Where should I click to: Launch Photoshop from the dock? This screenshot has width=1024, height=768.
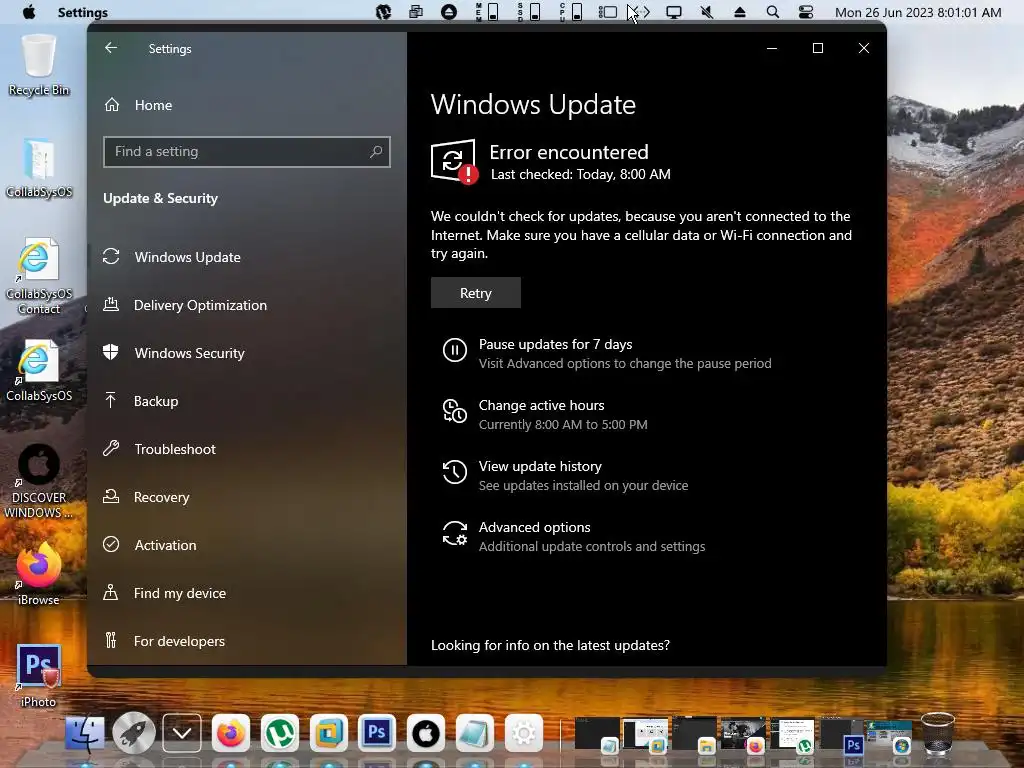point(377,733)
